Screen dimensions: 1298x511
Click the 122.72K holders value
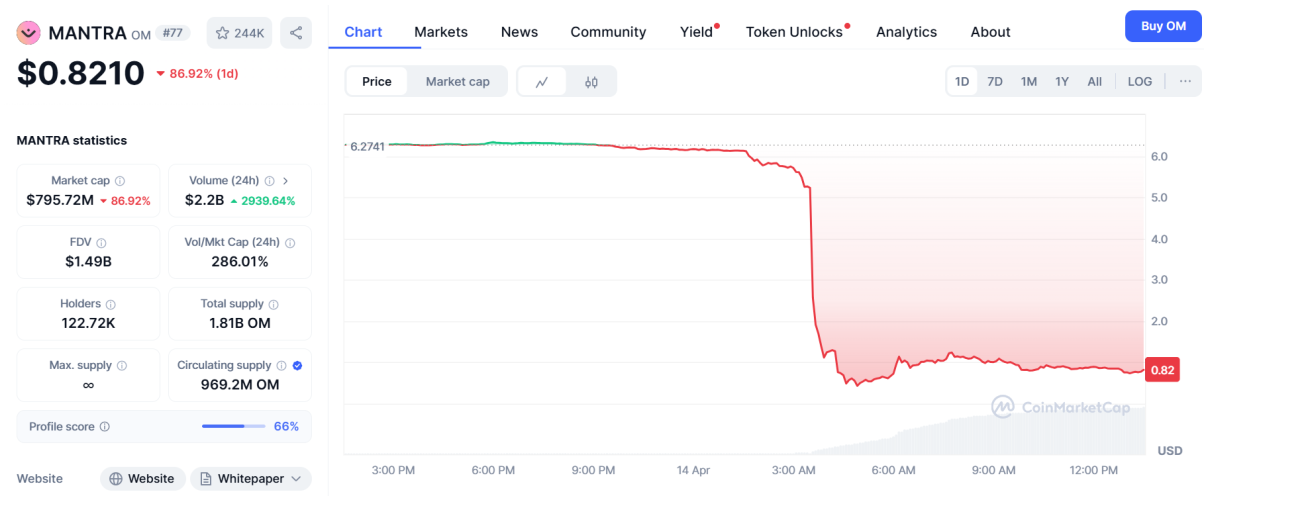point(88,323)
